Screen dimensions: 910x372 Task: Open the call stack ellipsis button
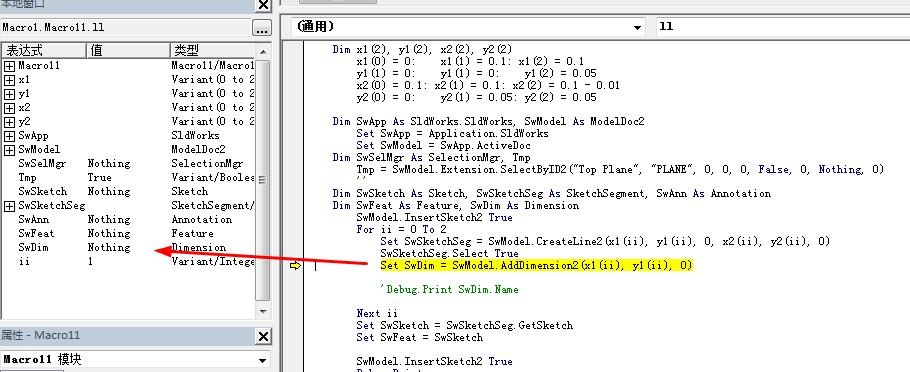coord(261,28)
